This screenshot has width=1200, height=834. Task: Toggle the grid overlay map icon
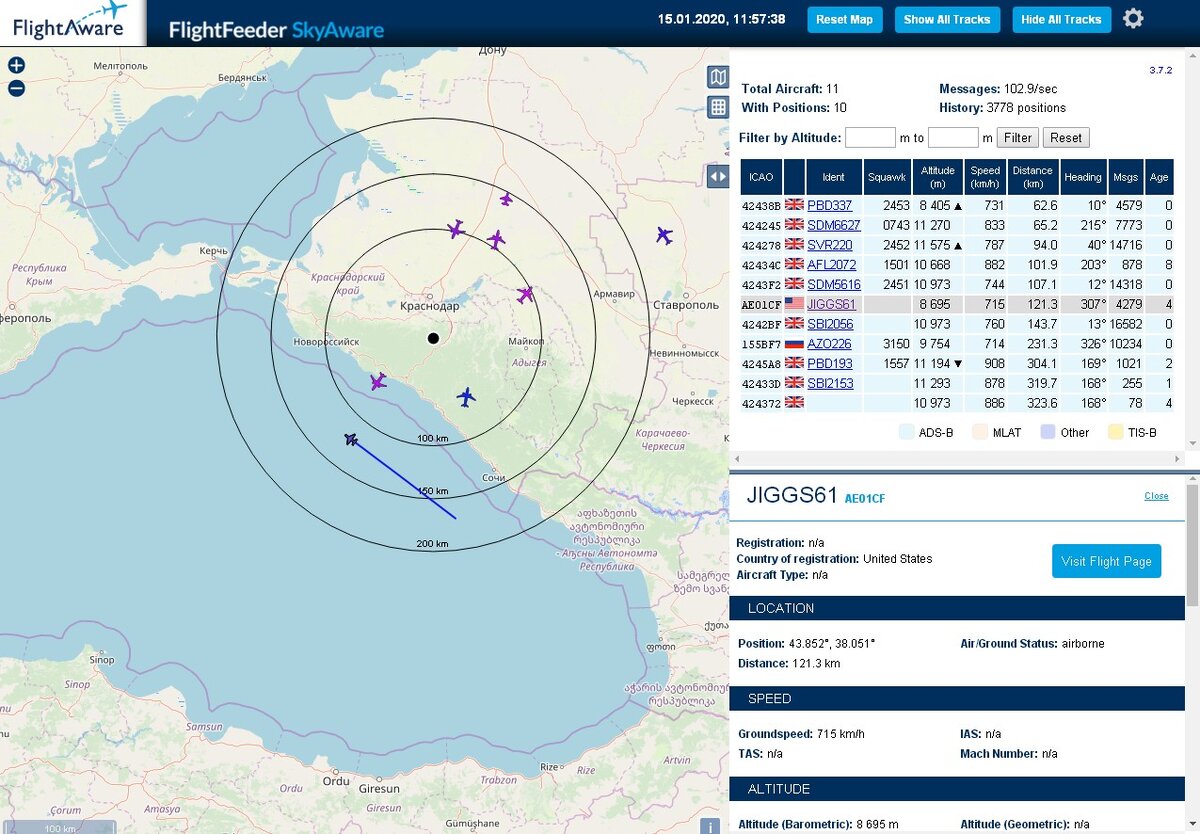[718, 107]
